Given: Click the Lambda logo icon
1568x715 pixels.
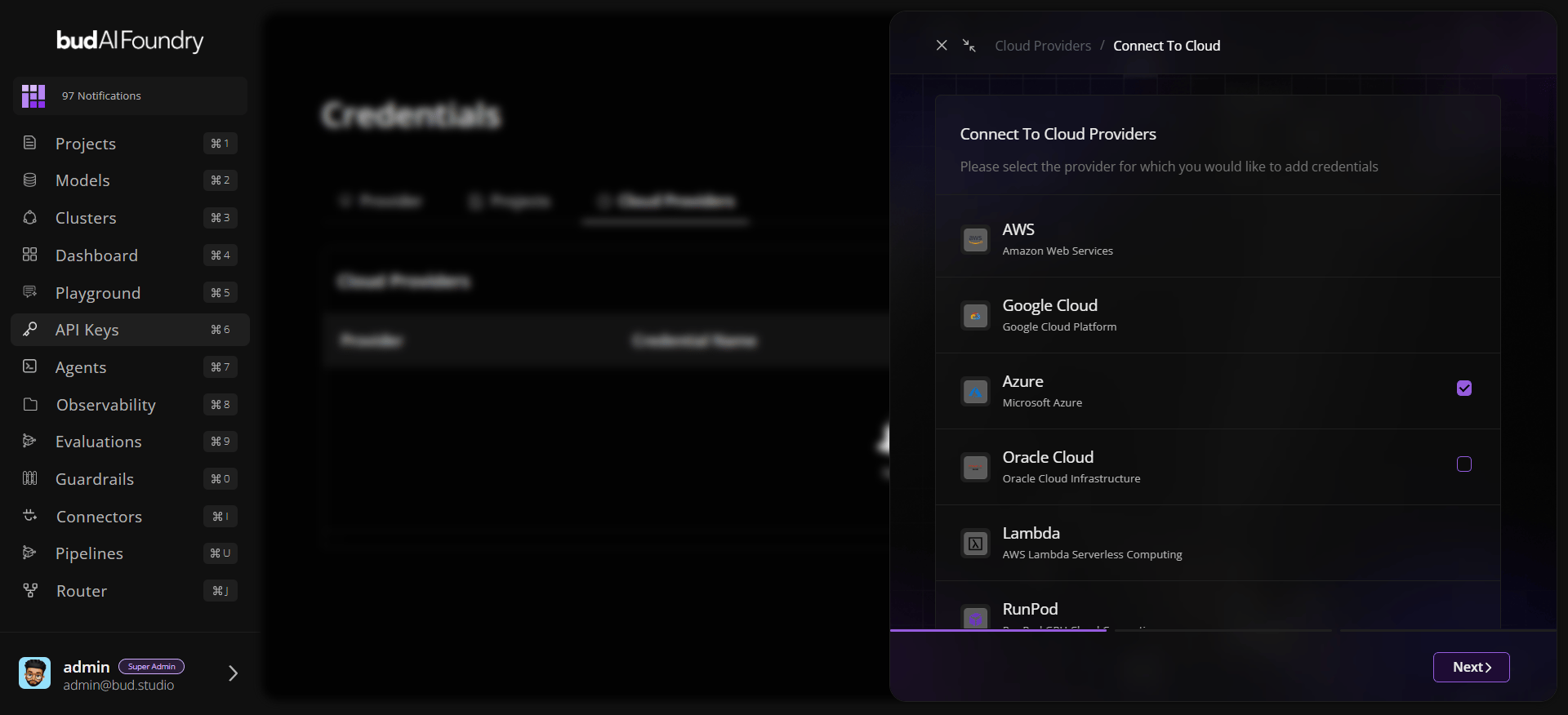Looking at the screenshot, I should (976, 544).
